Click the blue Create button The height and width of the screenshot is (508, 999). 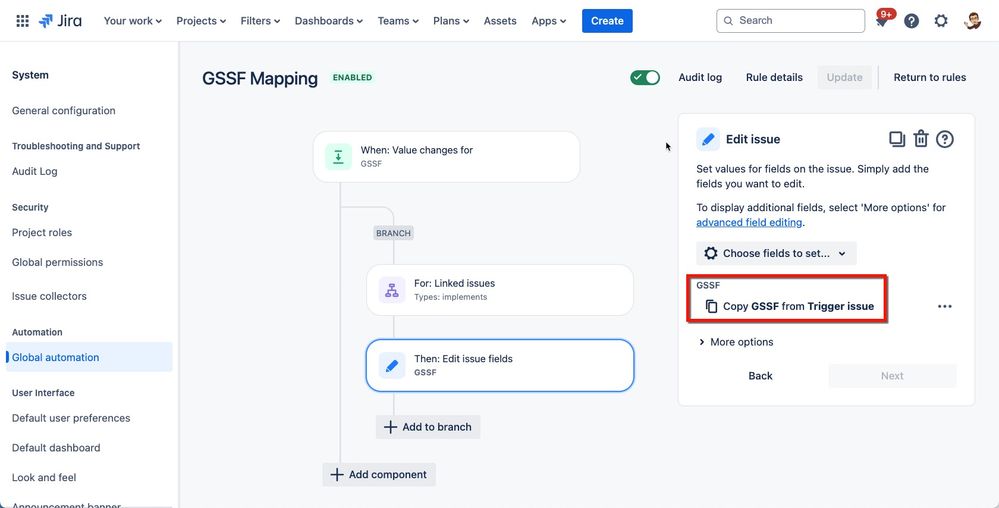coord(607,21)
